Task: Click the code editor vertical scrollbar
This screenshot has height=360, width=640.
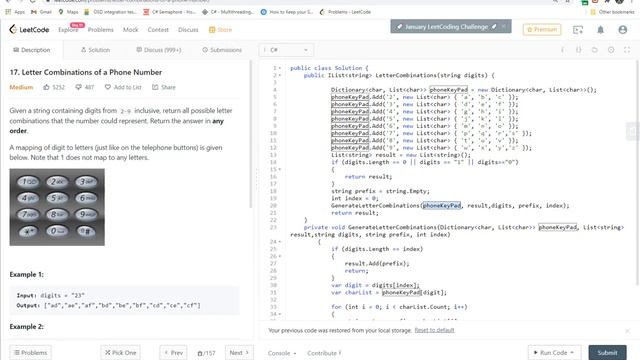Action: pyautogui.click(x=638, y=173)
